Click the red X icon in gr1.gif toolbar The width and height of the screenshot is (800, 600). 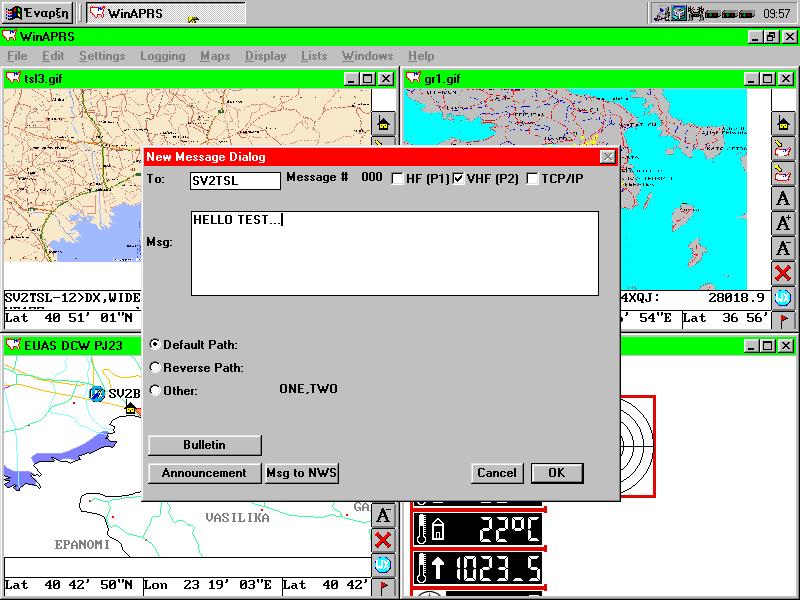pos(783,273)
